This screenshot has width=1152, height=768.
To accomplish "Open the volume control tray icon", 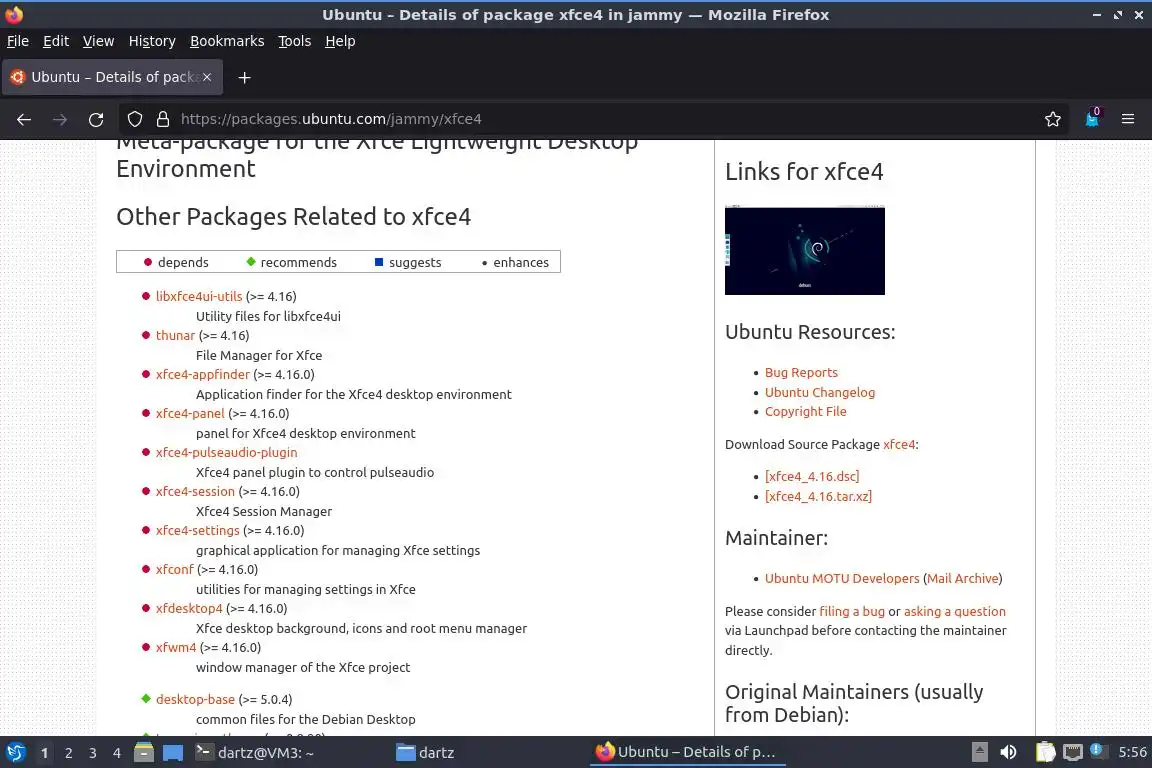I will [x=1009, y=753].
